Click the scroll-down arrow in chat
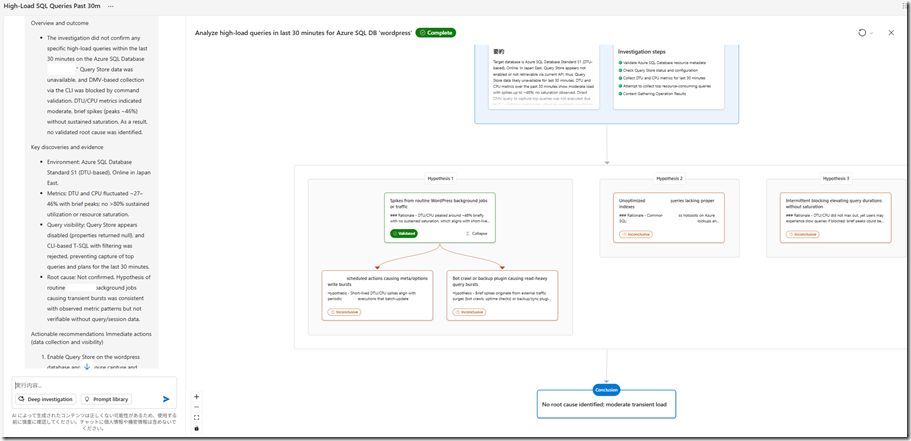This screenshot has width=911, height=441. click(87, 367)
